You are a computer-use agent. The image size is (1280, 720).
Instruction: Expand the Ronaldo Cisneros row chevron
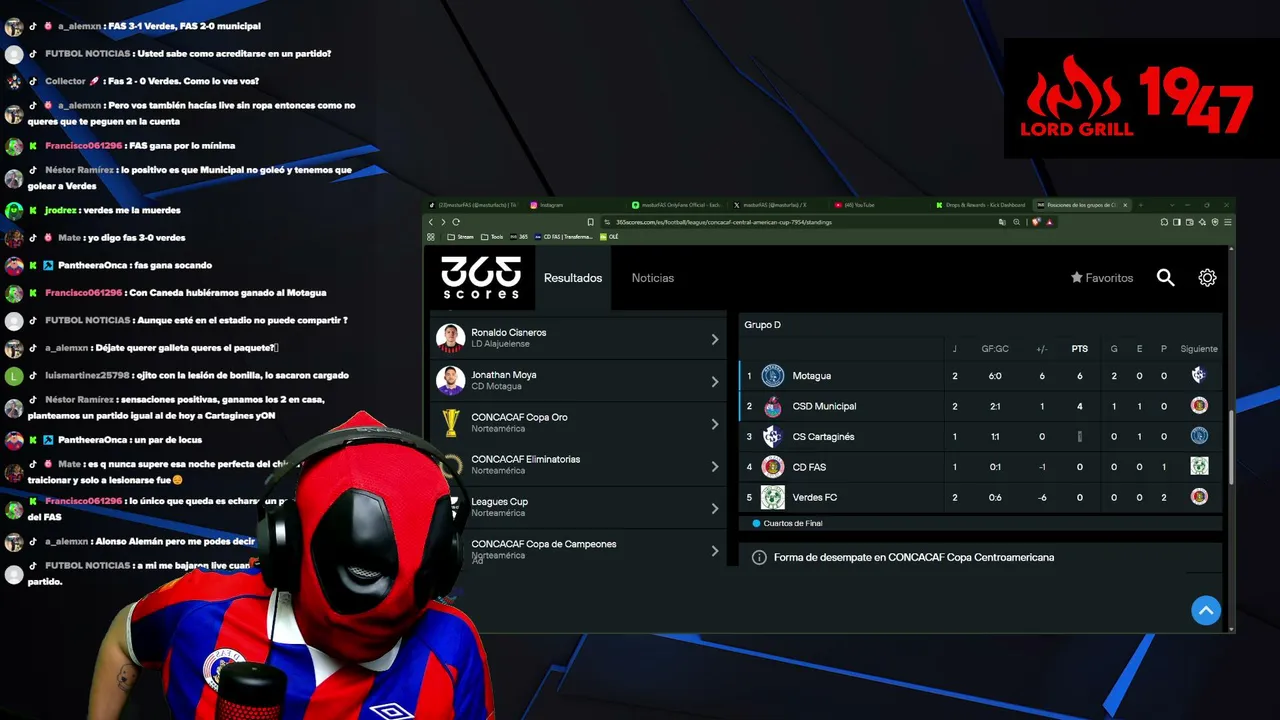pos(715,339)
